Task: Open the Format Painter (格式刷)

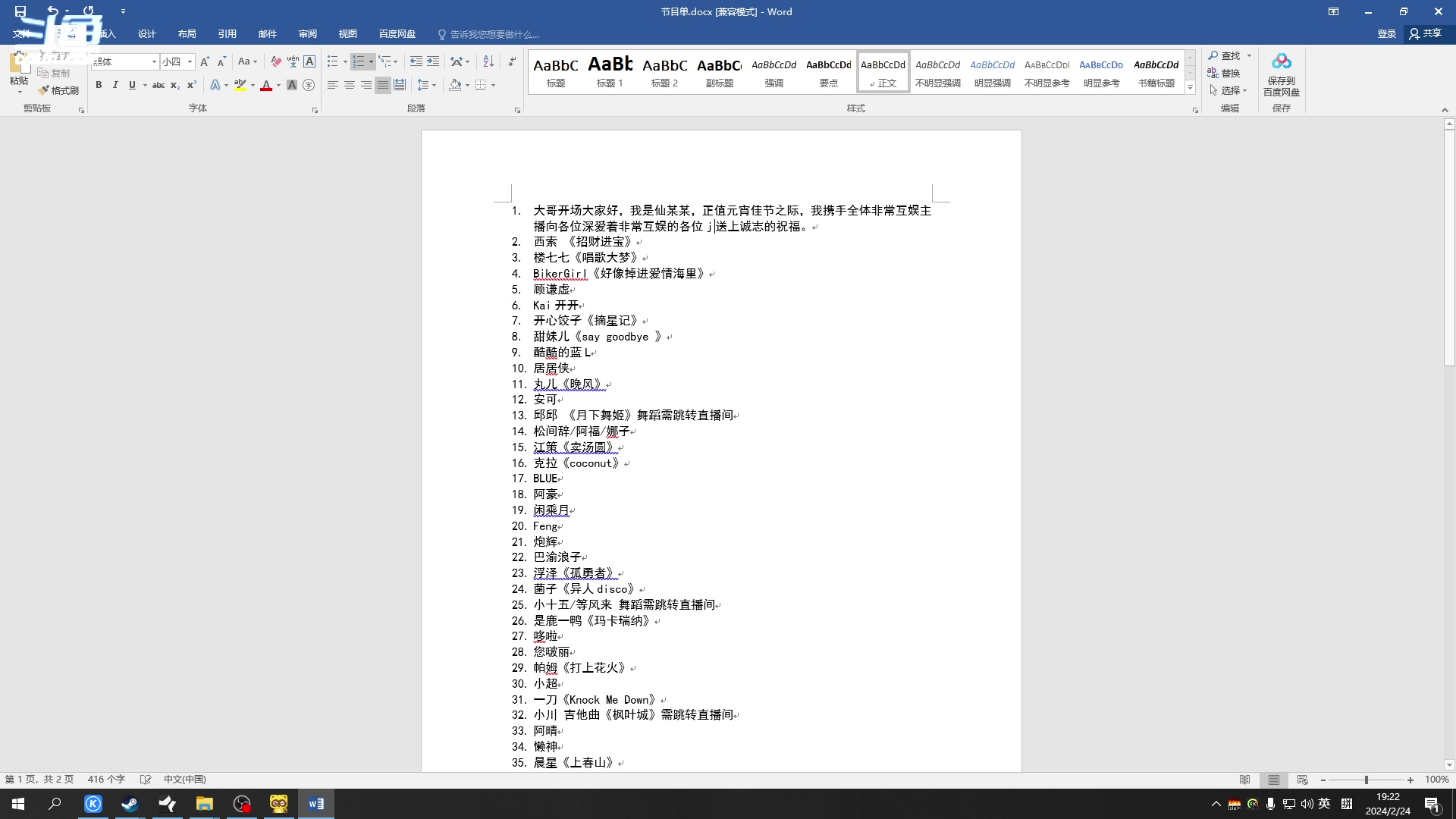Action: coord(59,89)
